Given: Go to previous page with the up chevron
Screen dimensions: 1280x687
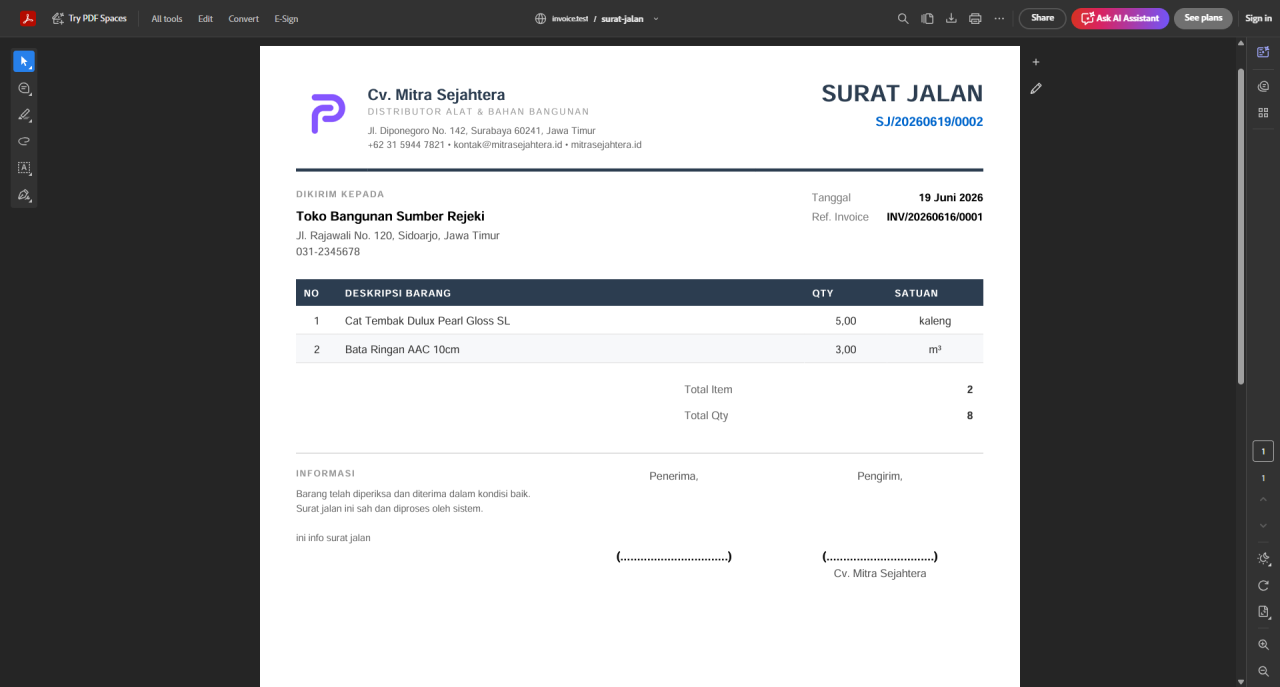Looking at the screenshot, I should point(1263,500).
